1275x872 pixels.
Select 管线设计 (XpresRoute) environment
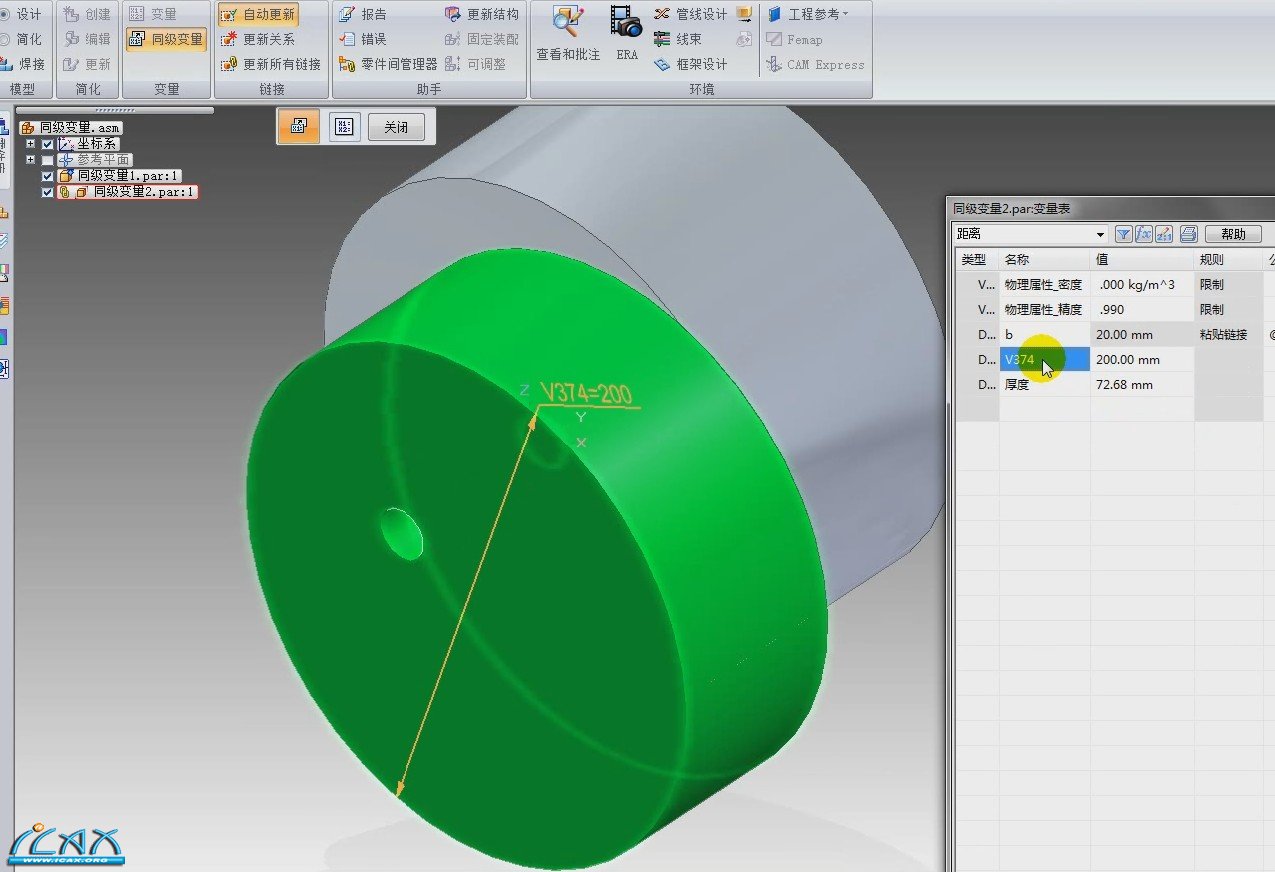(690, 14)
